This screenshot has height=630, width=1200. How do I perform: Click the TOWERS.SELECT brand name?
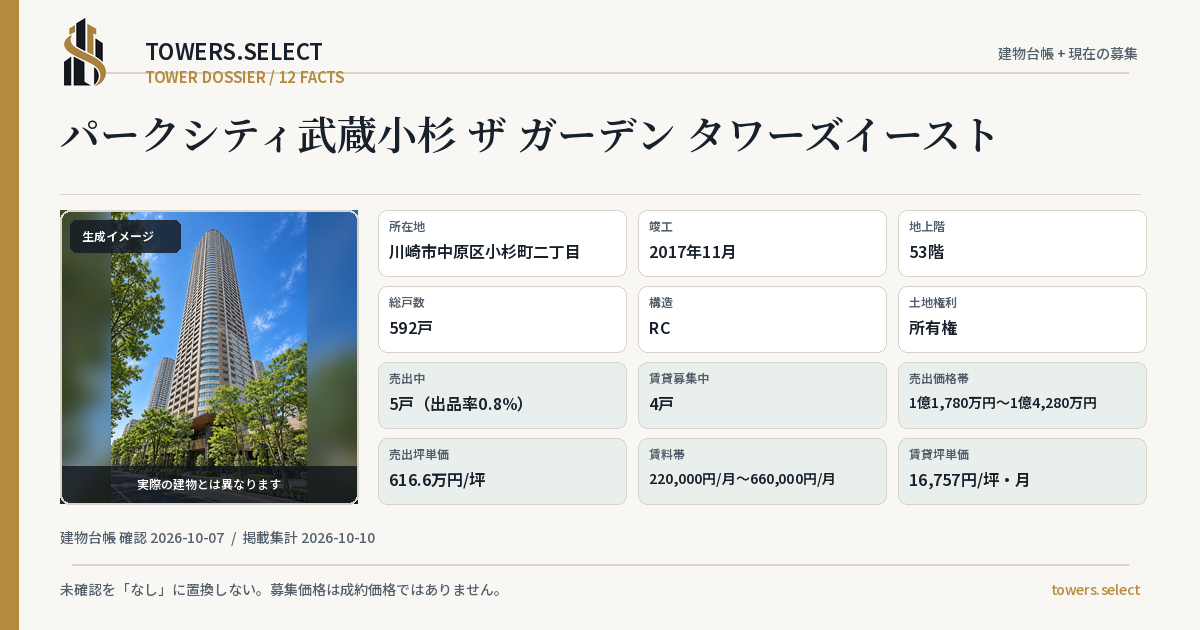[234, 52]
